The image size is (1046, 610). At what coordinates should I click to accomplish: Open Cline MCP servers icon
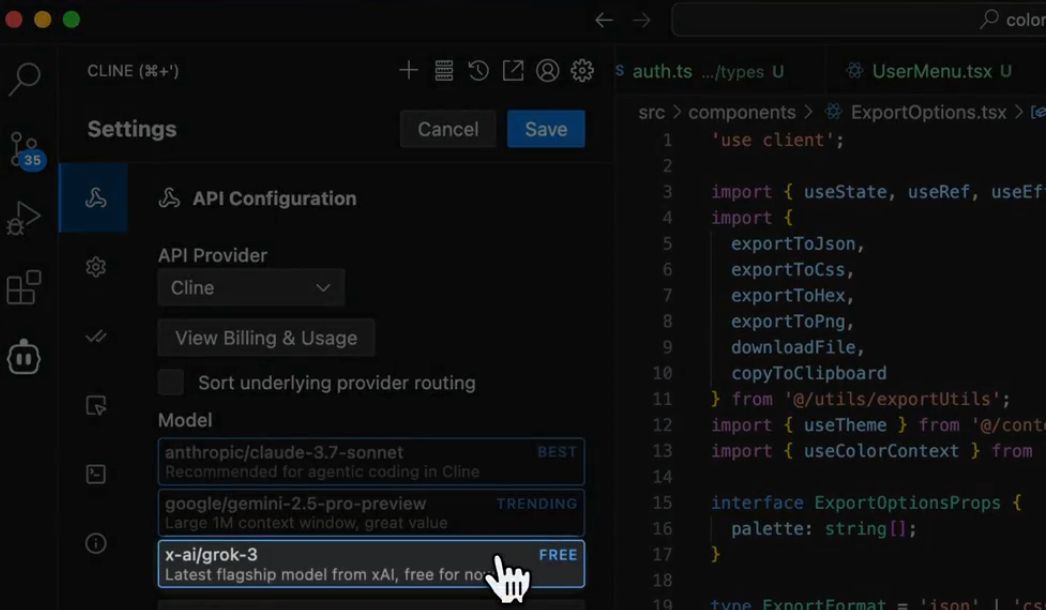(444, 70)
